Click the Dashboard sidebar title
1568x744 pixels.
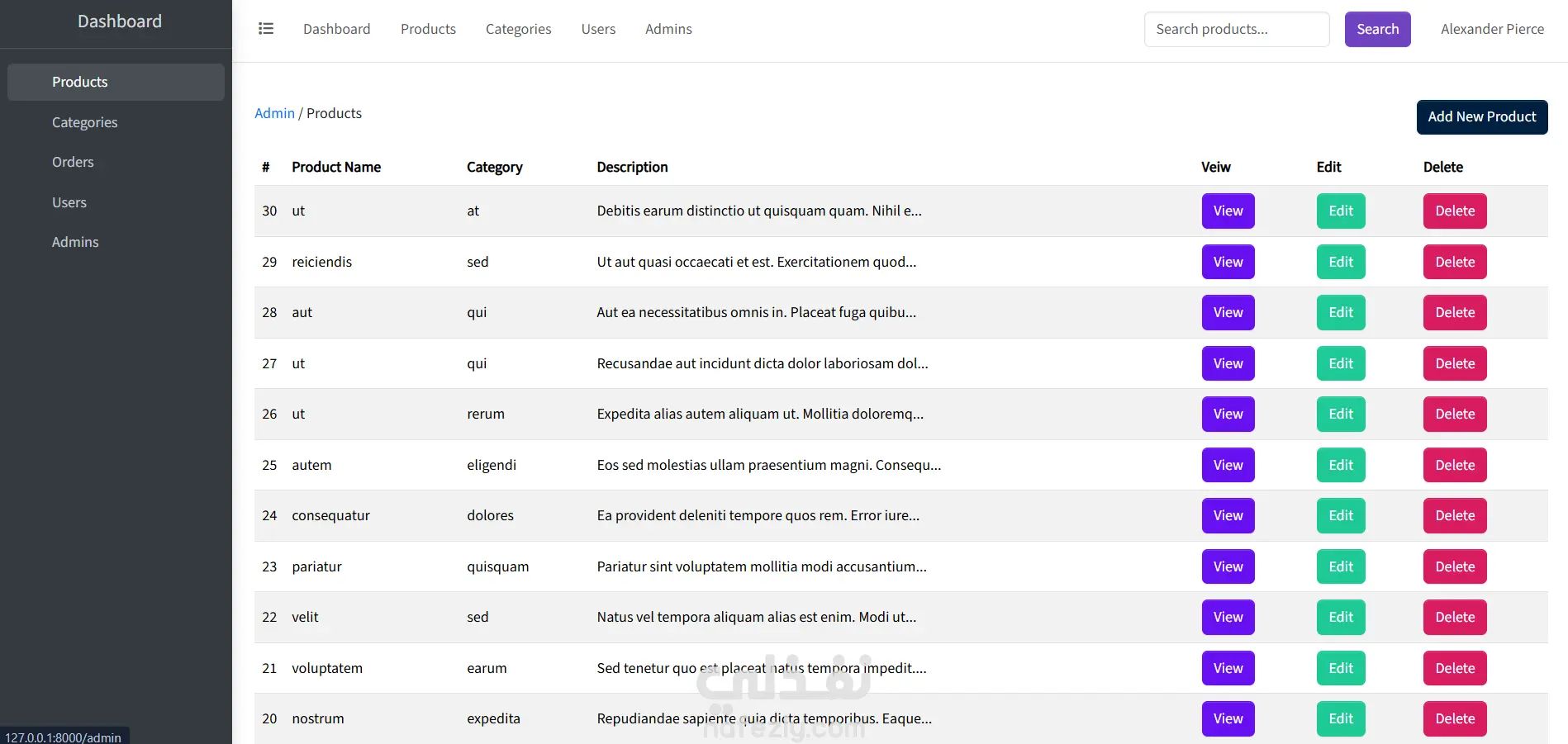click(120, 21)
